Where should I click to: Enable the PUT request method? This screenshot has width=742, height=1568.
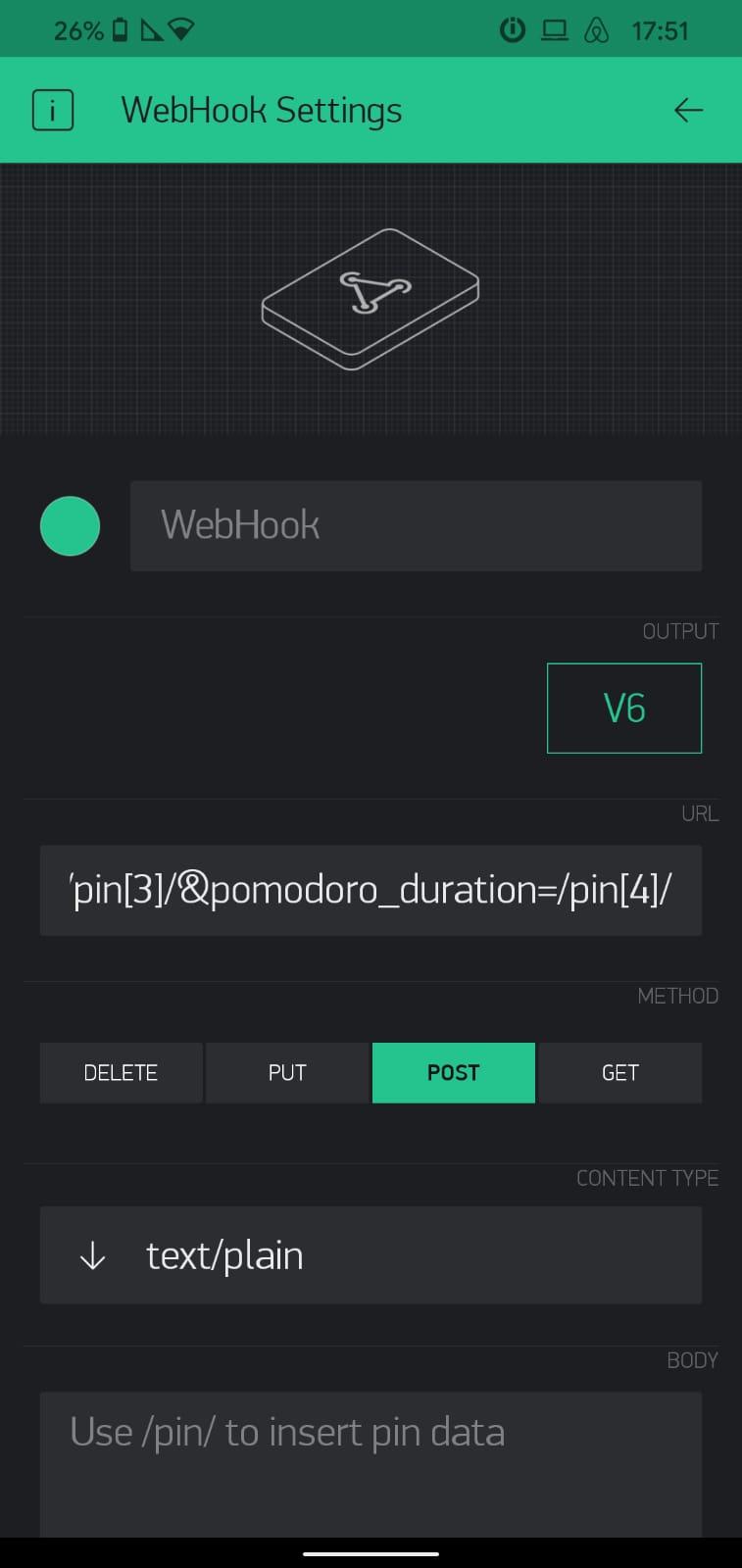point(286,1072)
